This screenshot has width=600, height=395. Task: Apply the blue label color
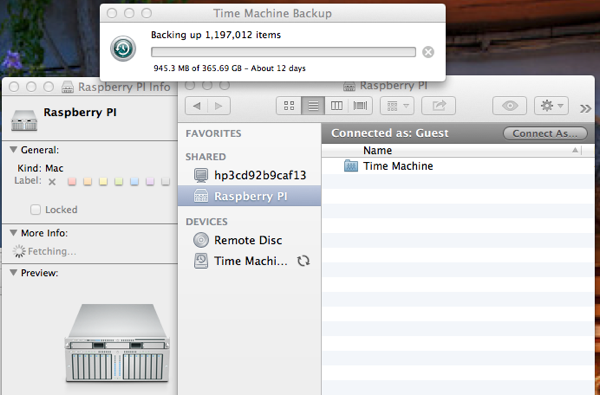(134, 181)
